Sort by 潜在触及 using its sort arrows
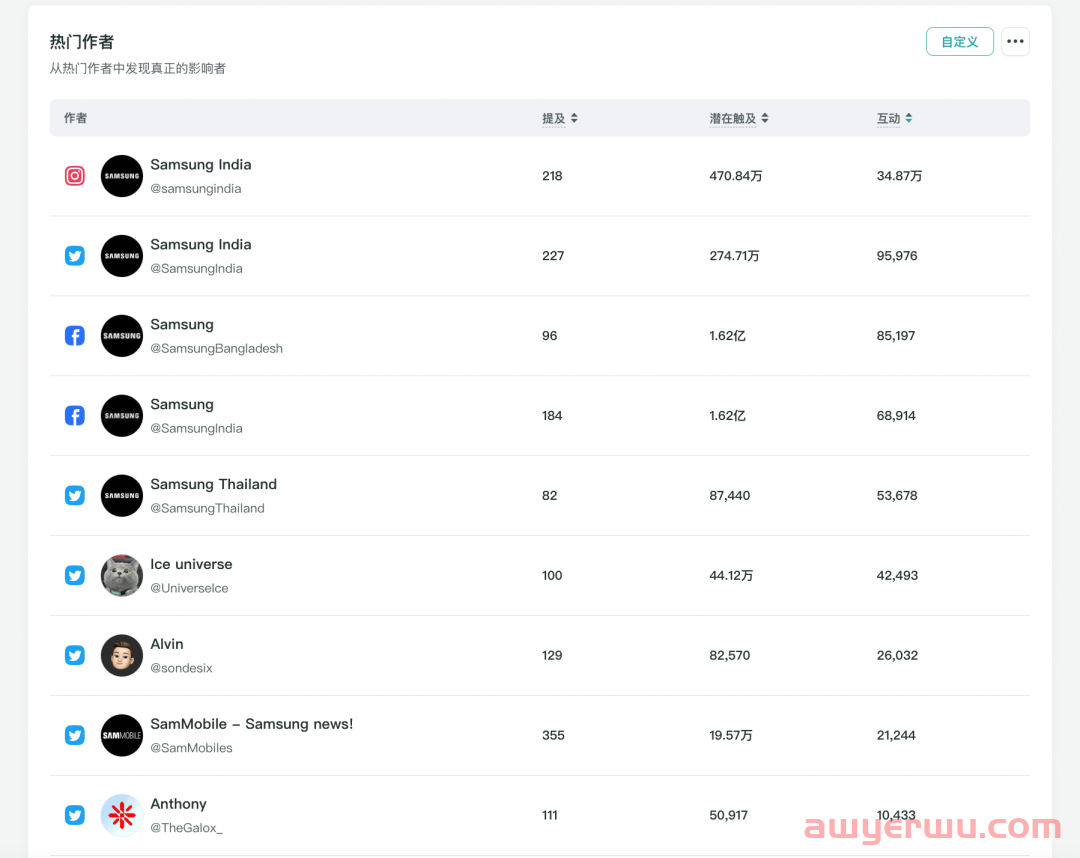The image size is (1080, 858). (765, 118)
